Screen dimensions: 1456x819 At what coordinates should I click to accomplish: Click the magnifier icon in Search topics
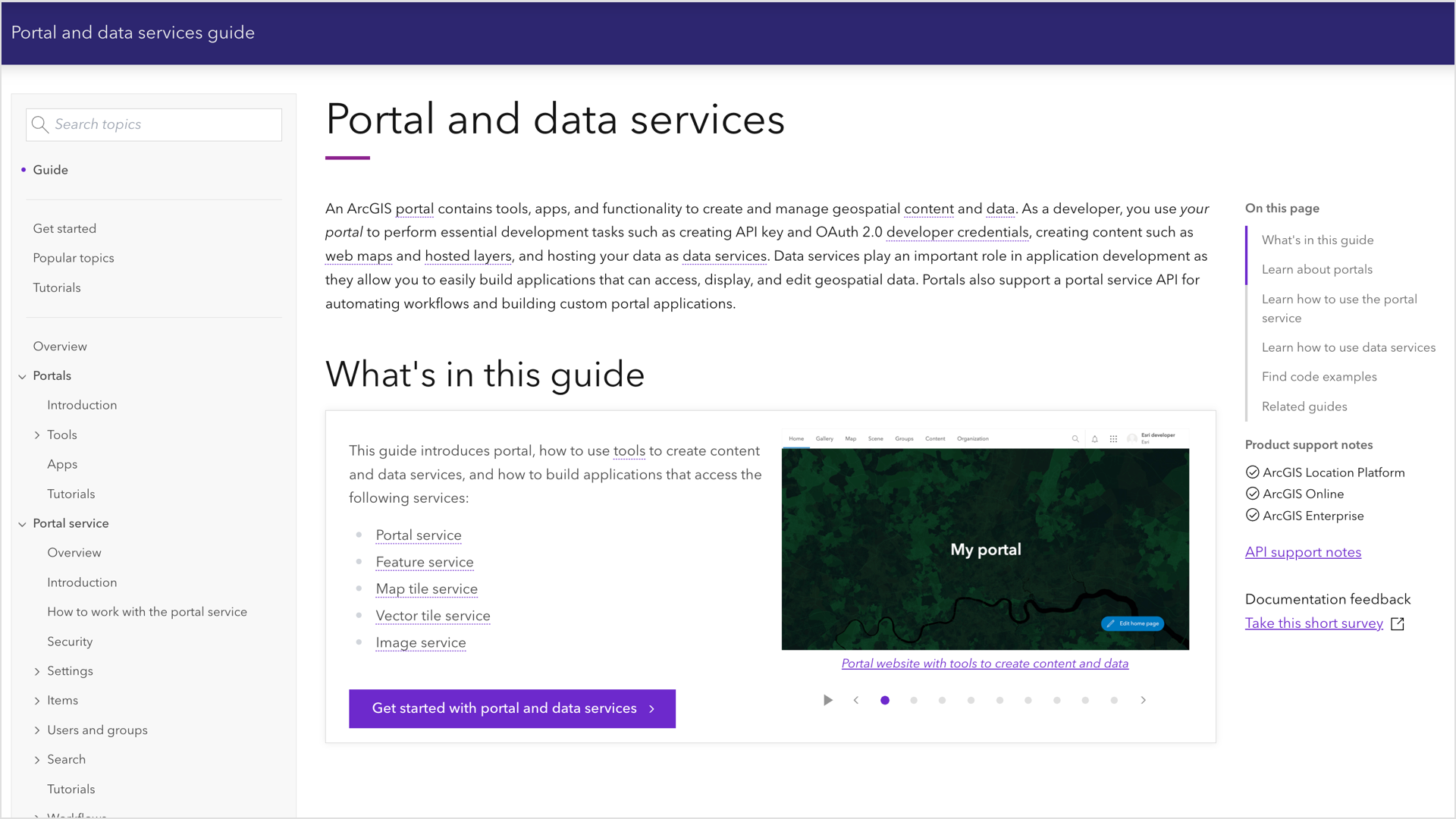coord(40,124)
